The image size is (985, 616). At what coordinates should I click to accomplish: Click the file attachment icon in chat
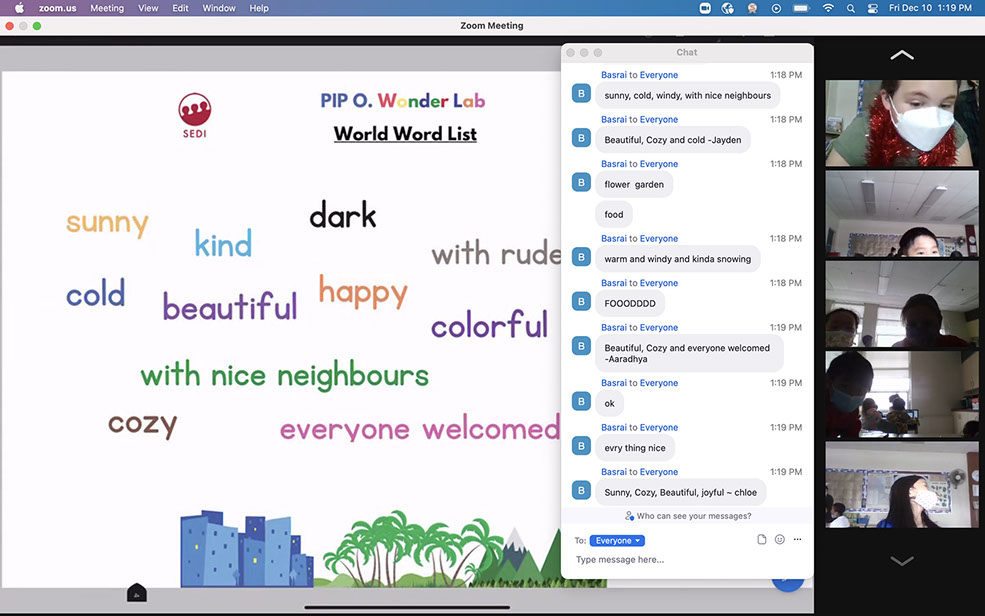click(x=762, y=540)
